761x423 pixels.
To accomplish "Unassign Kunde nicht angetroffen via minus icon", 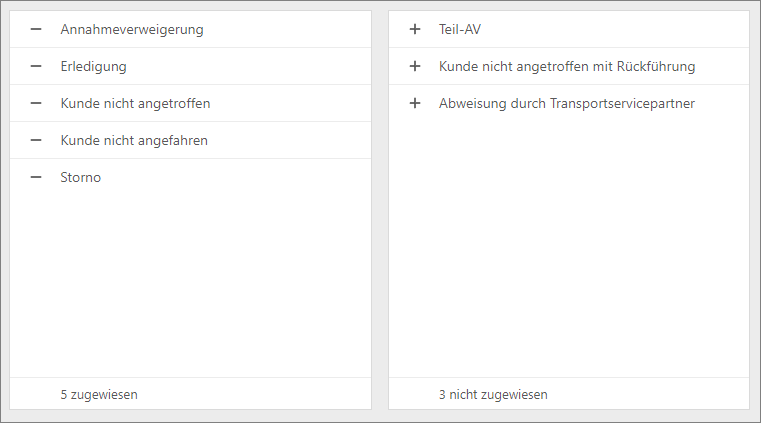I will (x=36, y=103).
